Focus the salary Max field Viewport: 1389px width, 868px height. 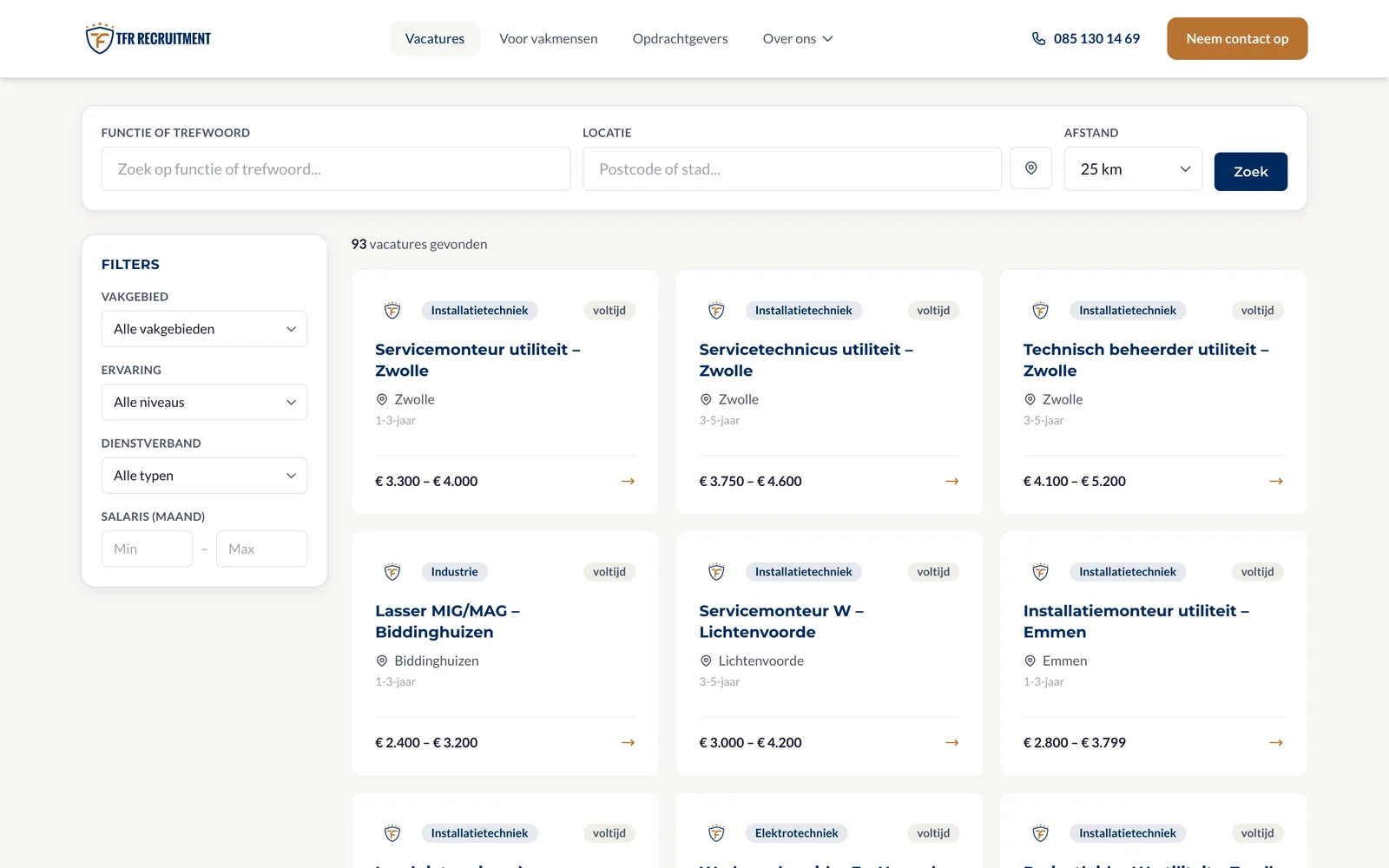[261, 549]
